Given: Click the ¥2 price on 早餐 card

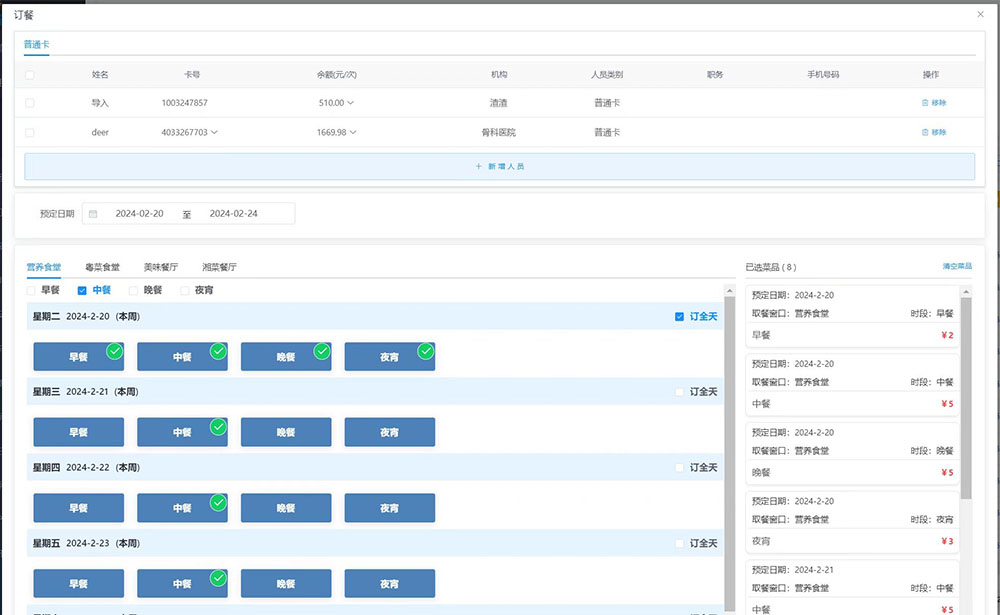Looking at the screenshot, I should click(x=947, y=335).
